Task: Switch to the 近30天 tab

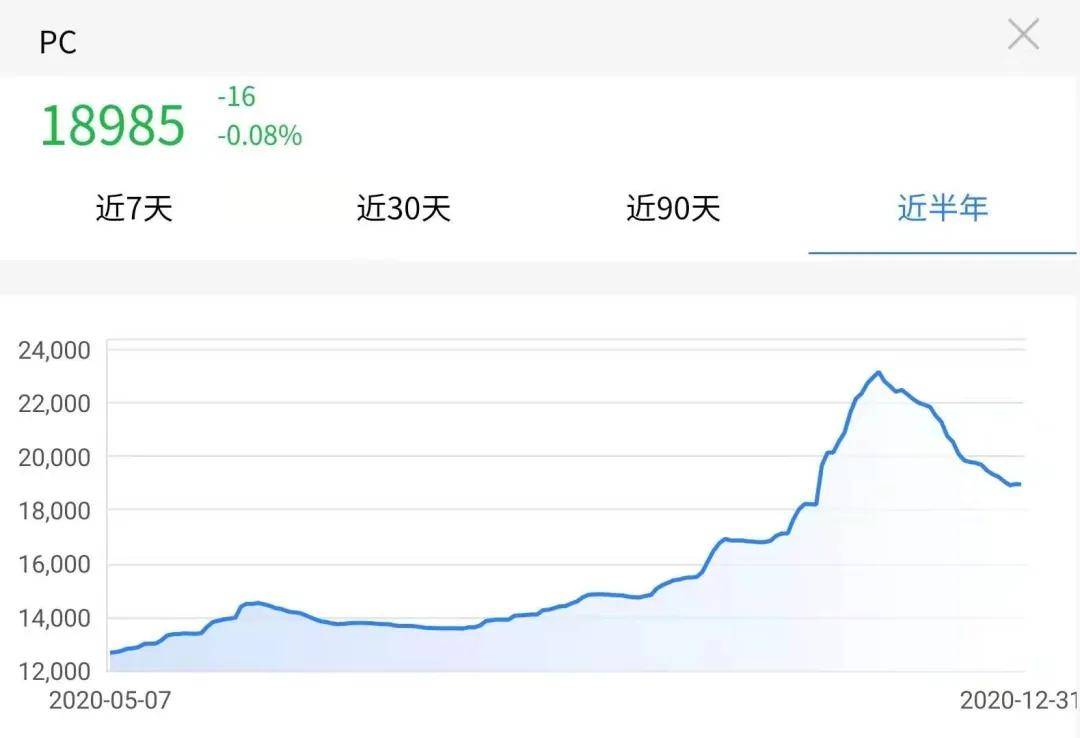Action: (404, 208)
